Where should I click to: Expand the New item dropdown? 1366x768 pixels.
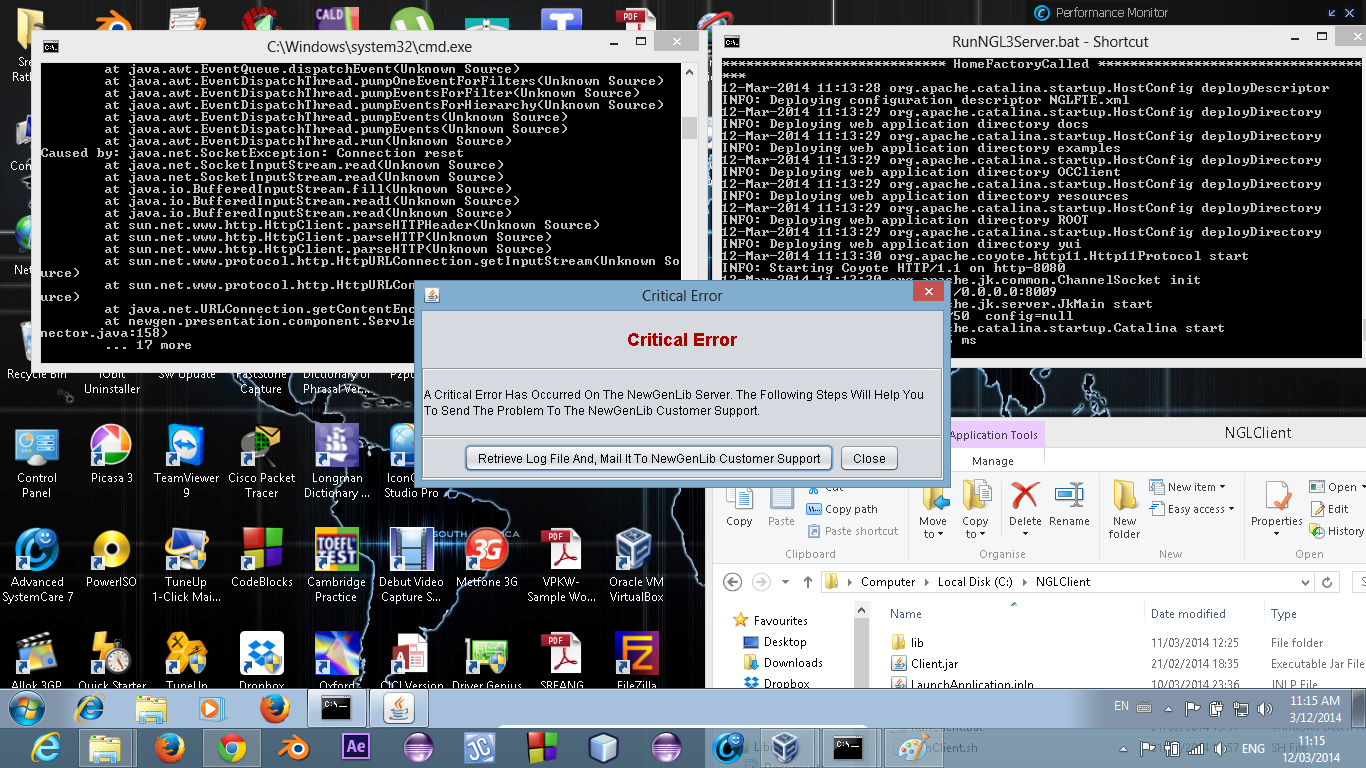(x=1190, y=487)
